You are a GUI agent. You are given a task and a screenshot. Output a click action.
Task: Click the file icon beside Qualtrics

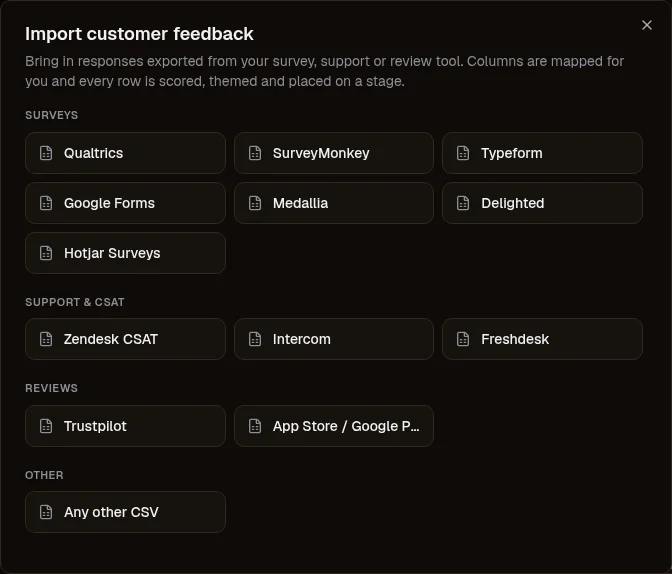pyautogui.click(x=46, y=153)
